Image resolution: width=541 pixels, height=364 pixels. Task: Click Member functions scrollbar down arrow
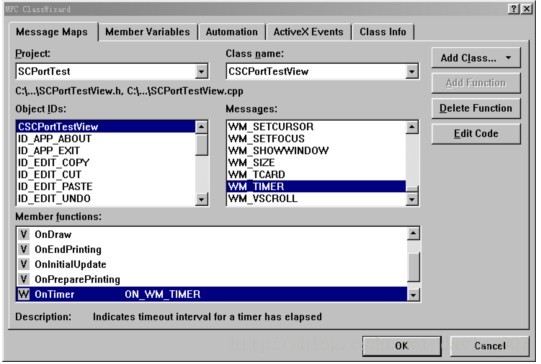413,295
